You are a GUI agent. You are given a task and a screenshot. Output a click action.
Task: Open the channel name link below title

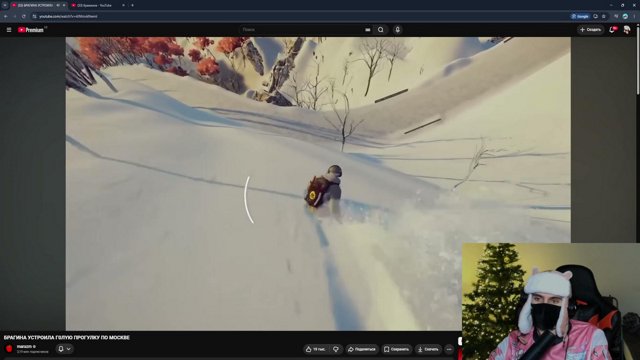click(26, 347)
